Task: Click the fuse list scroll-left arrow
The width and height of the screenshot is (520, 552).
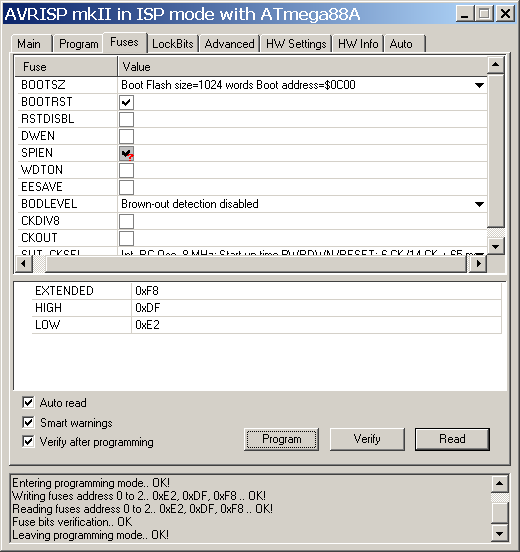Action: pos(24,263)
